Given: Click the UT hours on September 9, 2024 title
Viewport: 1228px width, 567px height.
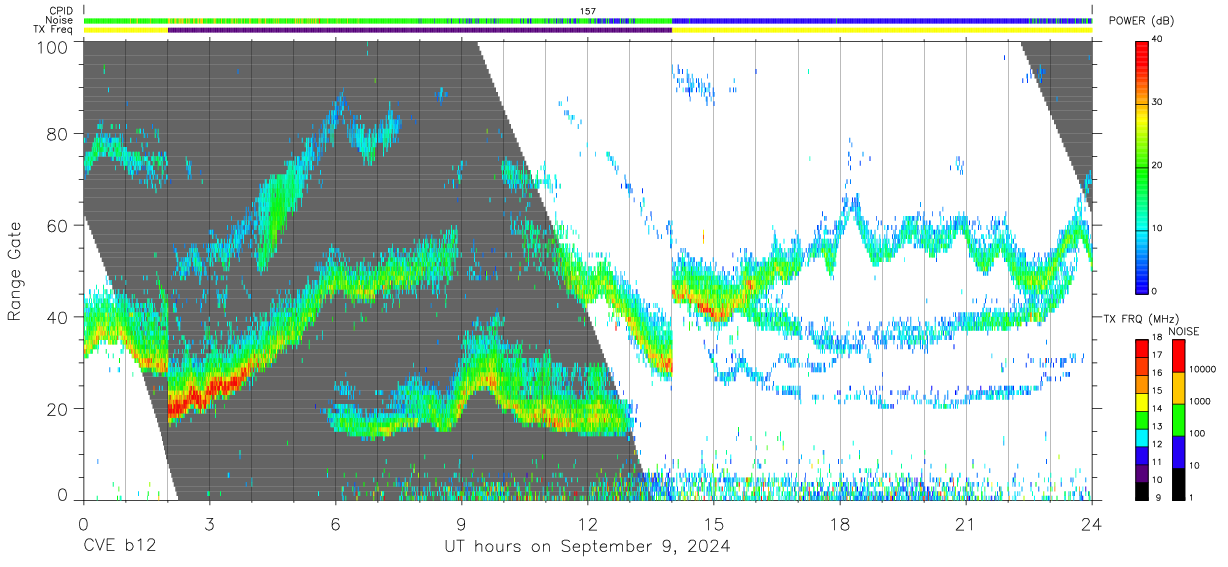Looking at the screenshot, I should click(x=587, y=547).
